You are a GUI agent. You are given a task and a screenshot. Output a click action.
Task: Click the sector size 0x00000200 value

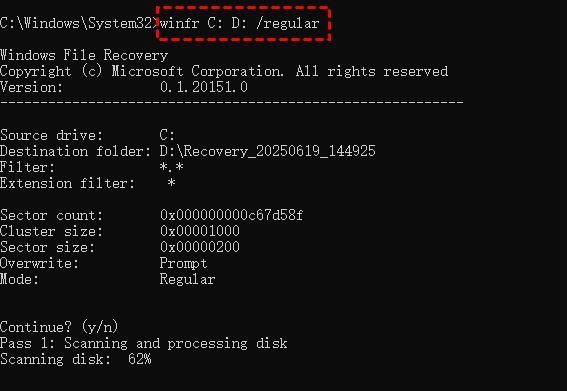coord(200,247)
